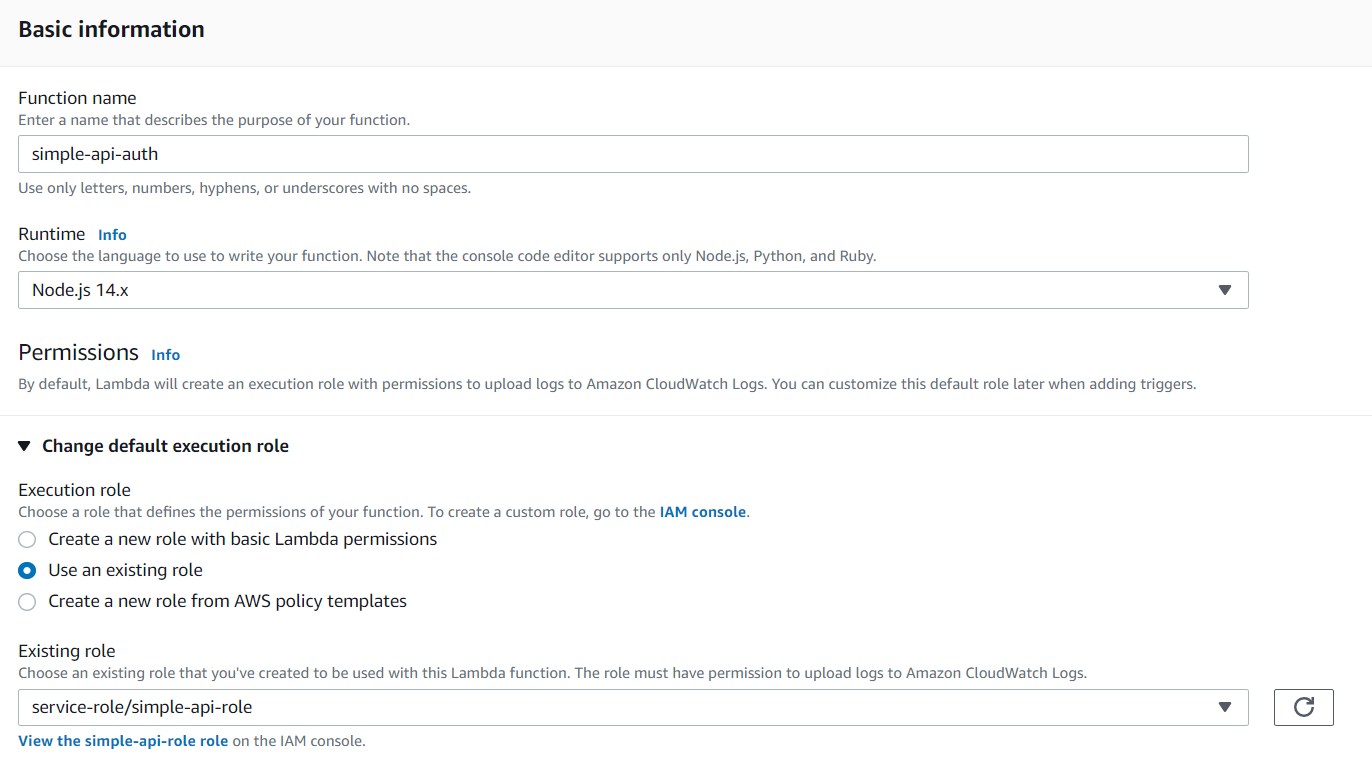This screenshot has width=1372, height=761.
Task: Click the Function name text field
Action: 633,154
